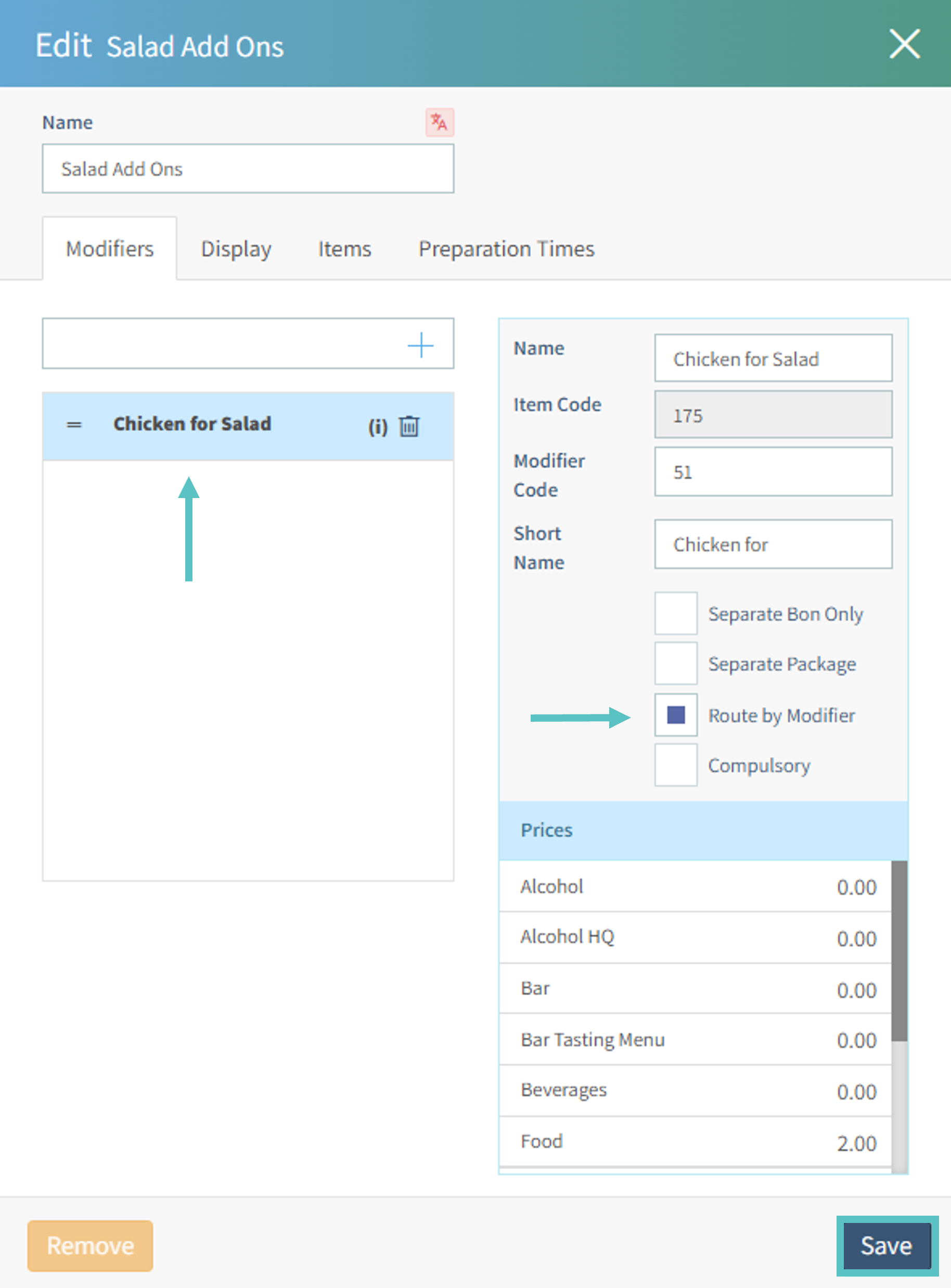Image resolution: width=951 pixels, height=1288 pixels.
Task: Click the Modifier Code field
Action: coord(773,471)
